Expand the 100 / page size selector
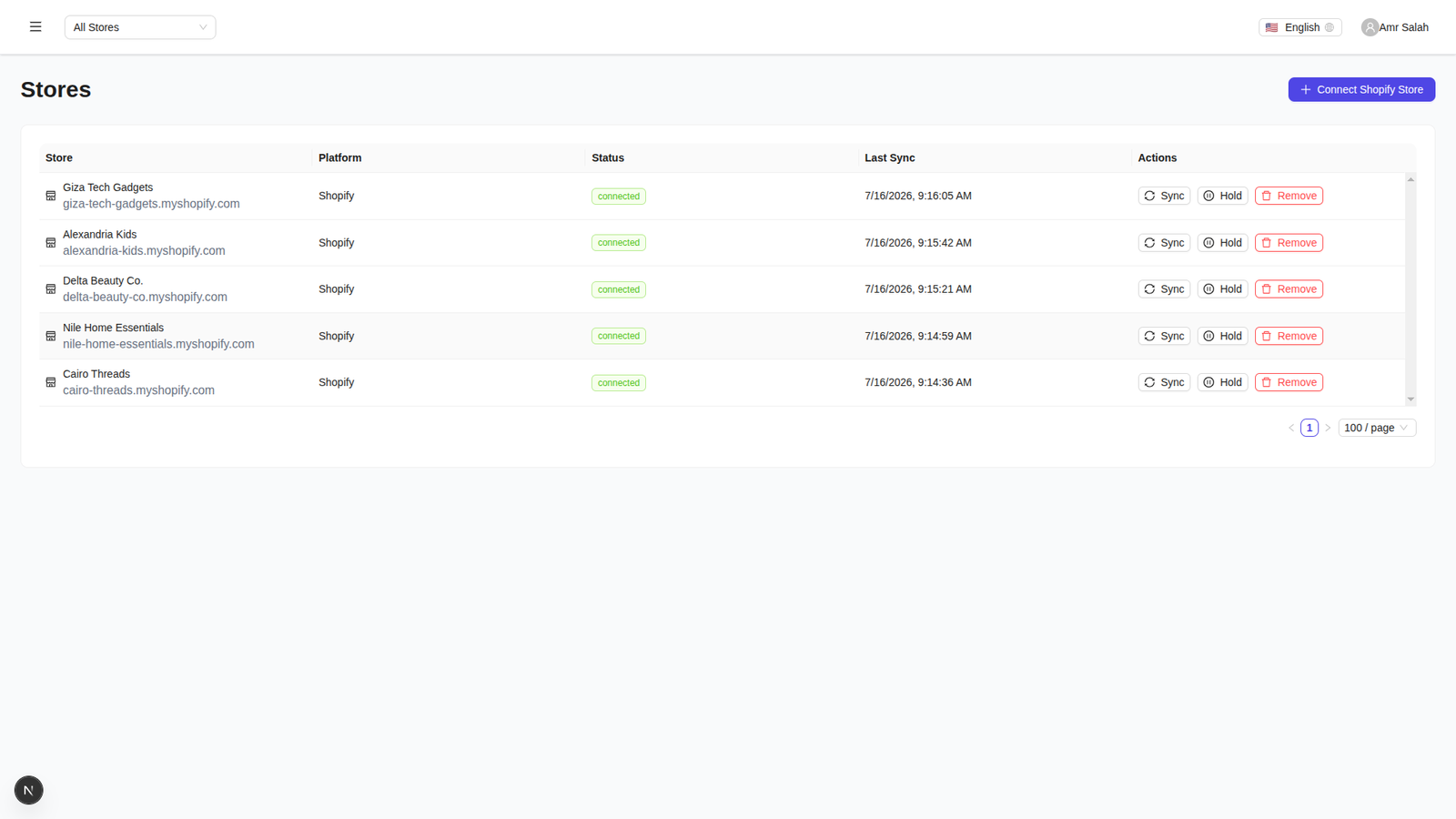 pos(1377,428)
